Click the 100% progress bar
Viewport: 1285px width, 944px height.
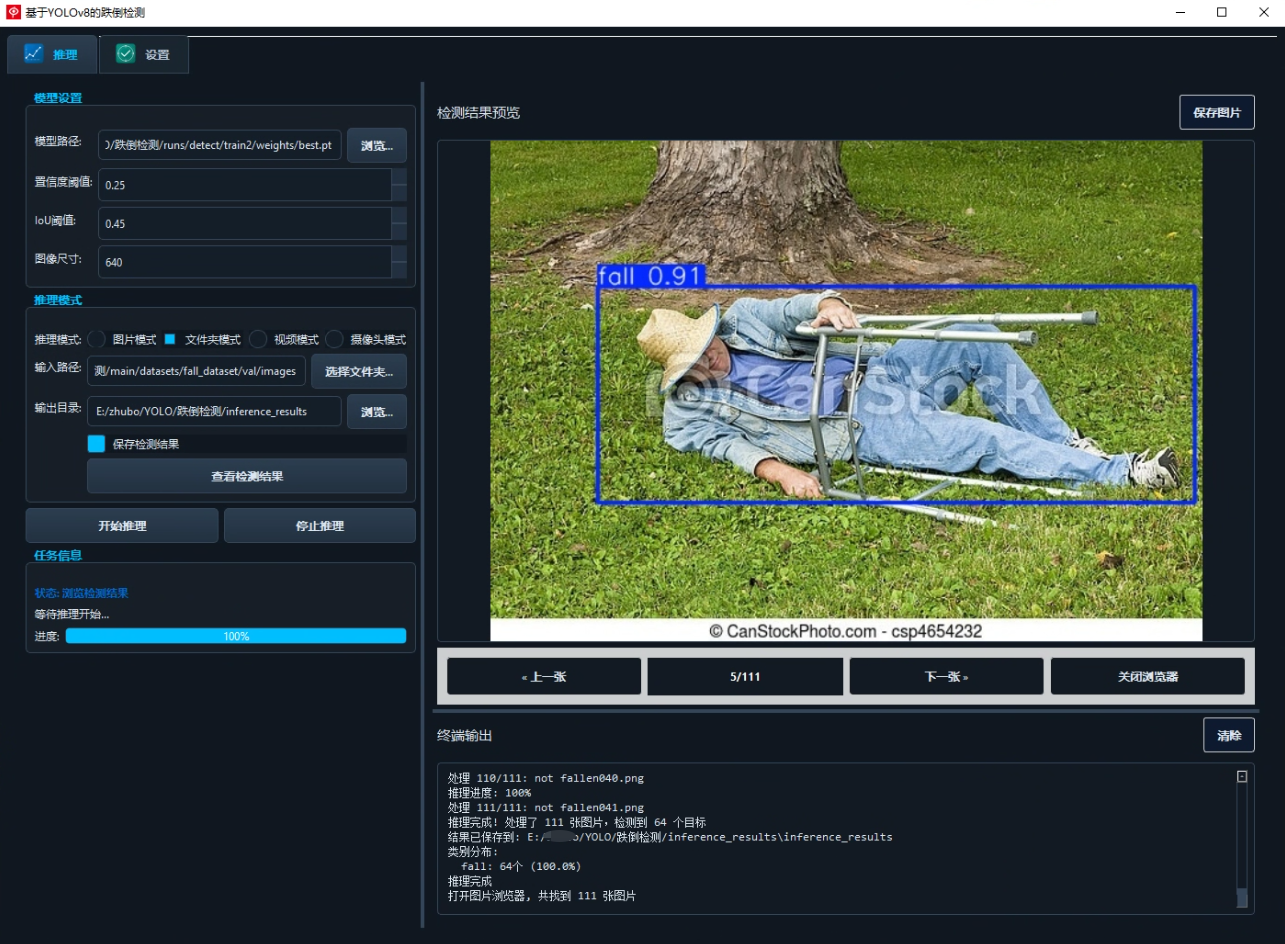click(x=236, y=636)
